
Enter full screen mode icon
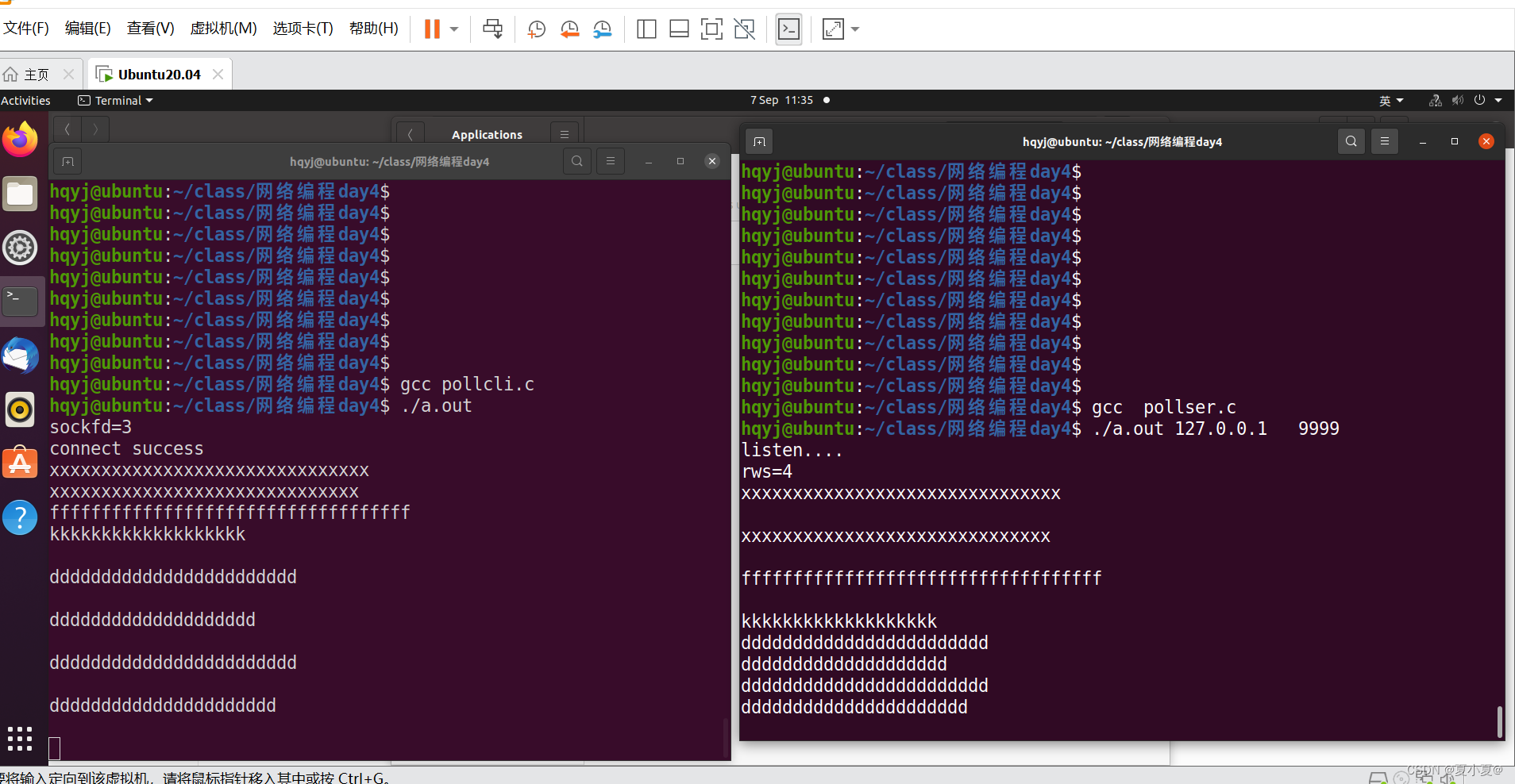click(711, 29)
